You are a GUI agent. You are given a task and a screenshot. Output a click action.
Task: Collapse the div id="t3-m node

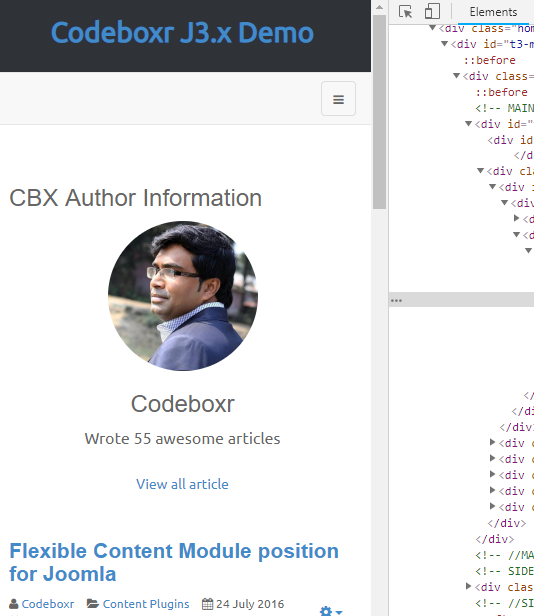click(444, 44)
